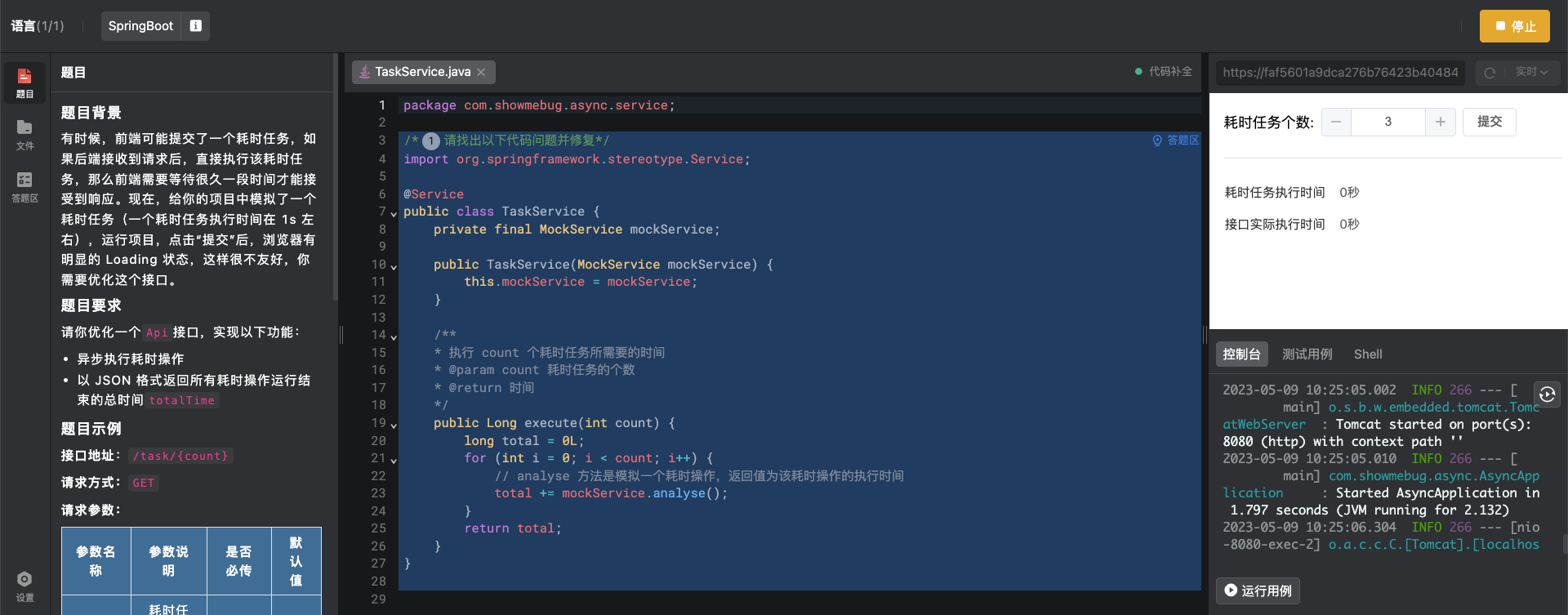
Task: Click the 'Tomcat started on port(s)' log line
Action: [1433, 424]
